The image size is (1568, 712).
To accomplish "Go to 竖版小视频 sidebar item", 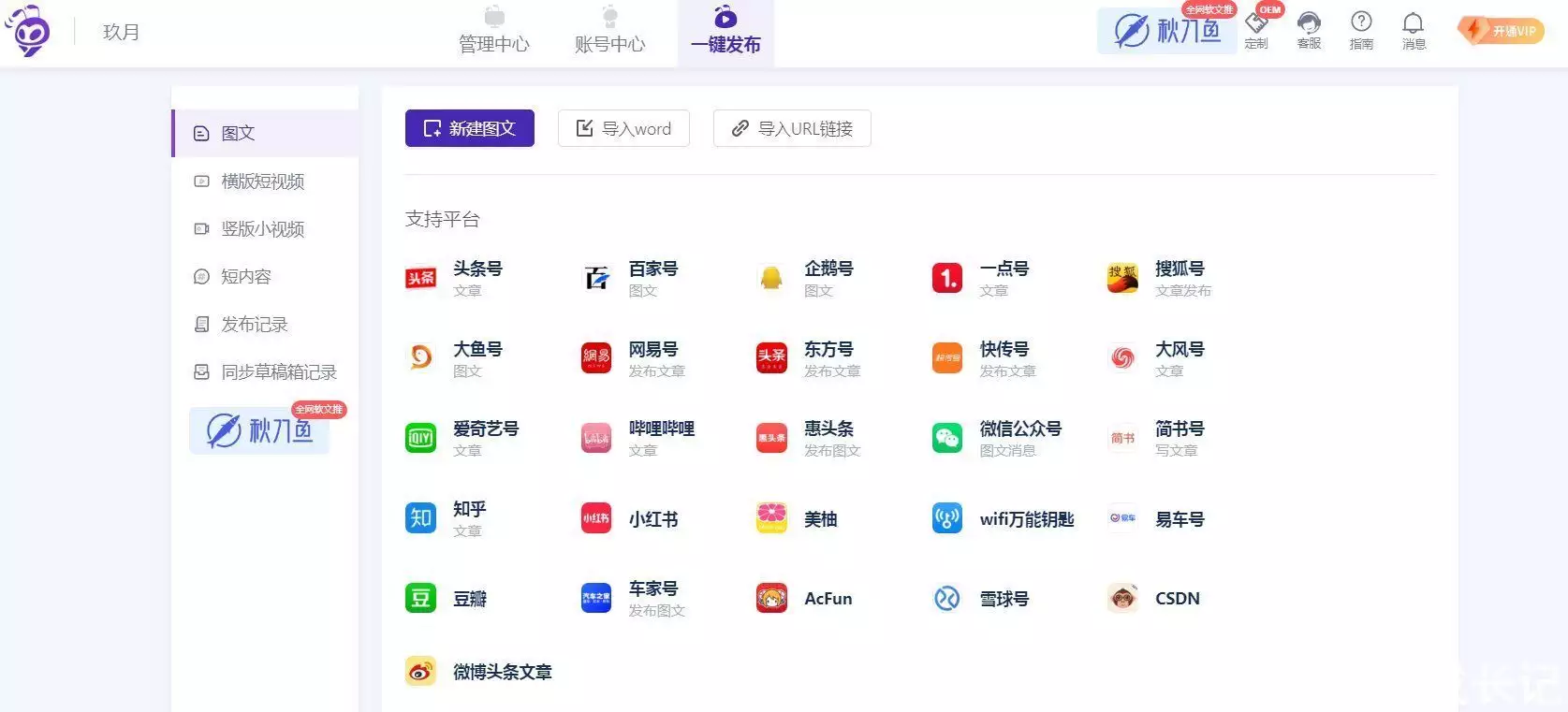I will (x=266, y=228).
